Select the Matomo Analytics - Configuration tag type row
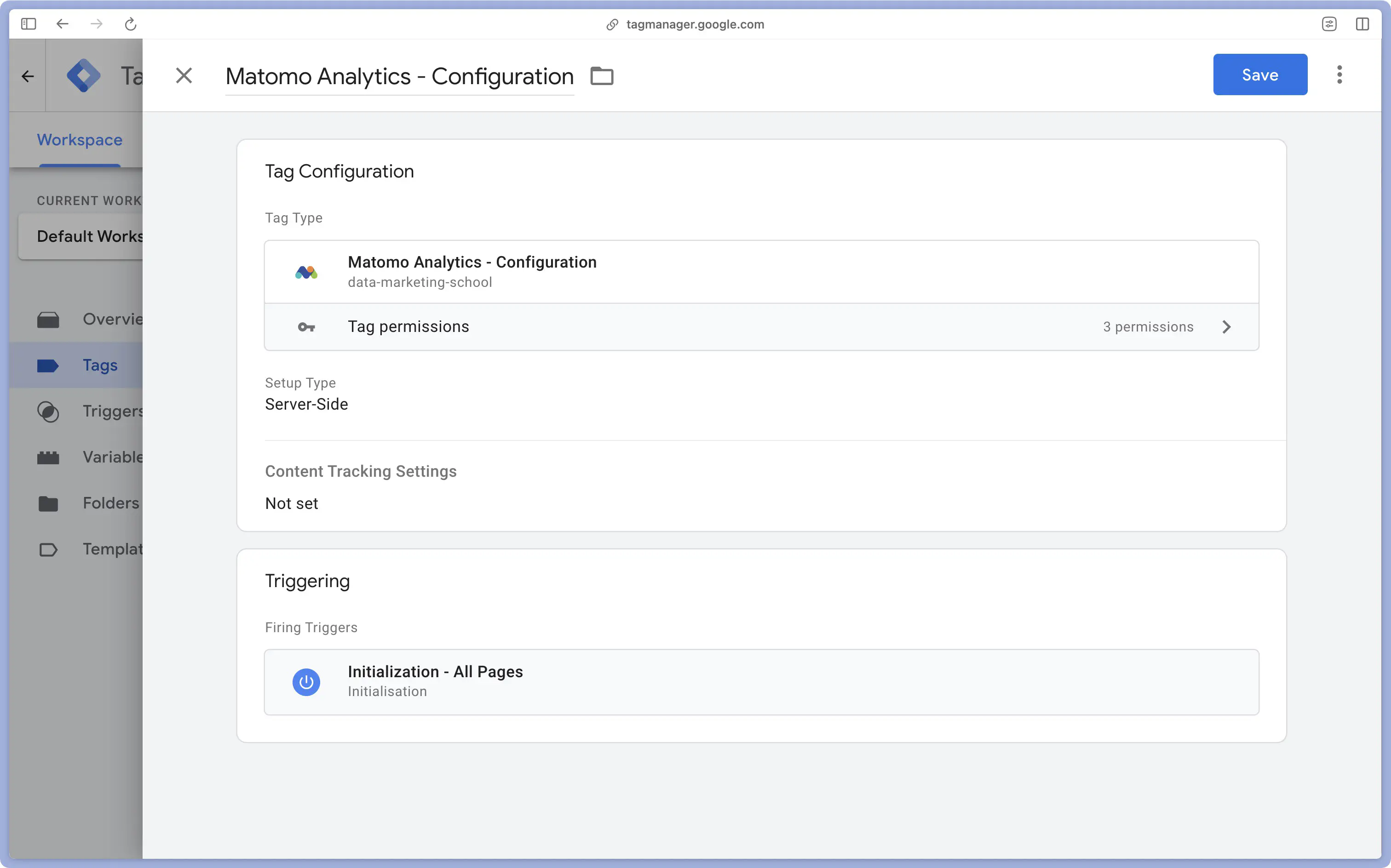This screenshot has height=868, width=1391. coord(762,272)
